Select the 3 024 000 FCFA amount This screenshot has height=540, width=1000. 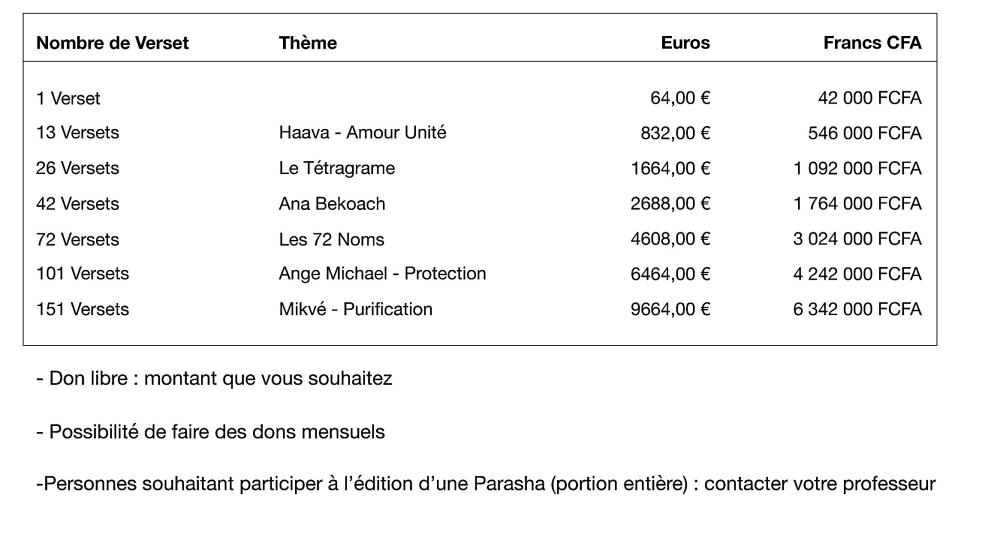point(857,239)
